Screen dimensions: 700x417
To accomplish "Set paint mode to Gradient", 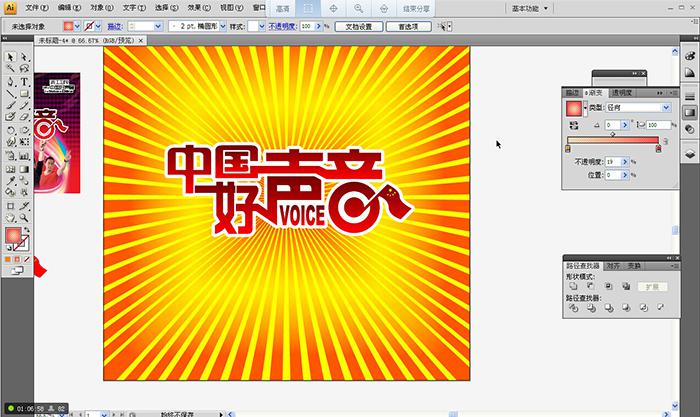I will [x=17, y=259].
